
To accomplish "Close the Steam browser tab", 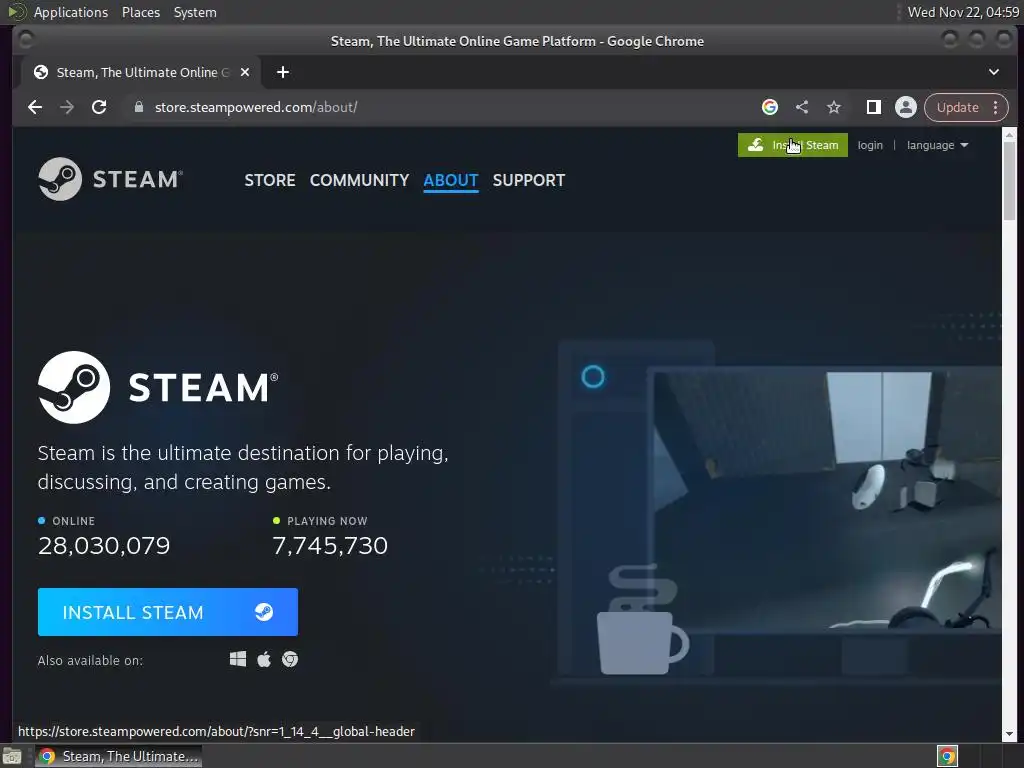I will [245, 72].
